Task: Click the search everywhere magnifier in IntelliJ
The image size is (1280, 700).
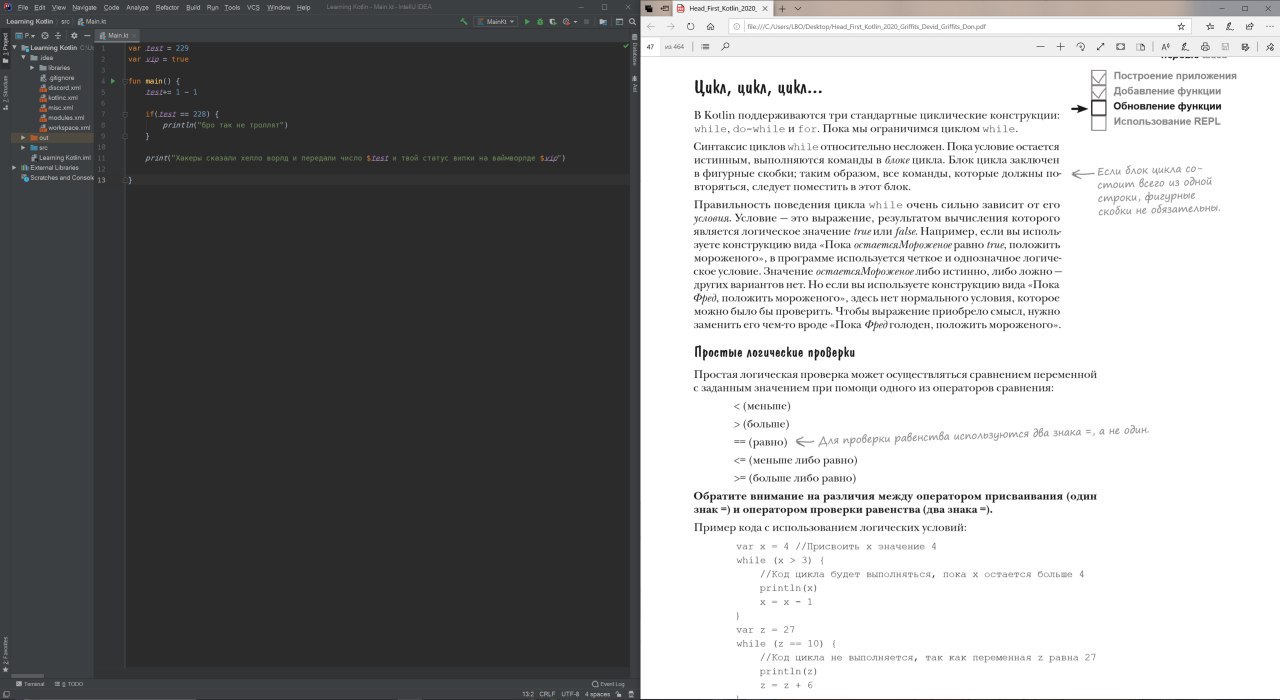Action: click(632, 21)
